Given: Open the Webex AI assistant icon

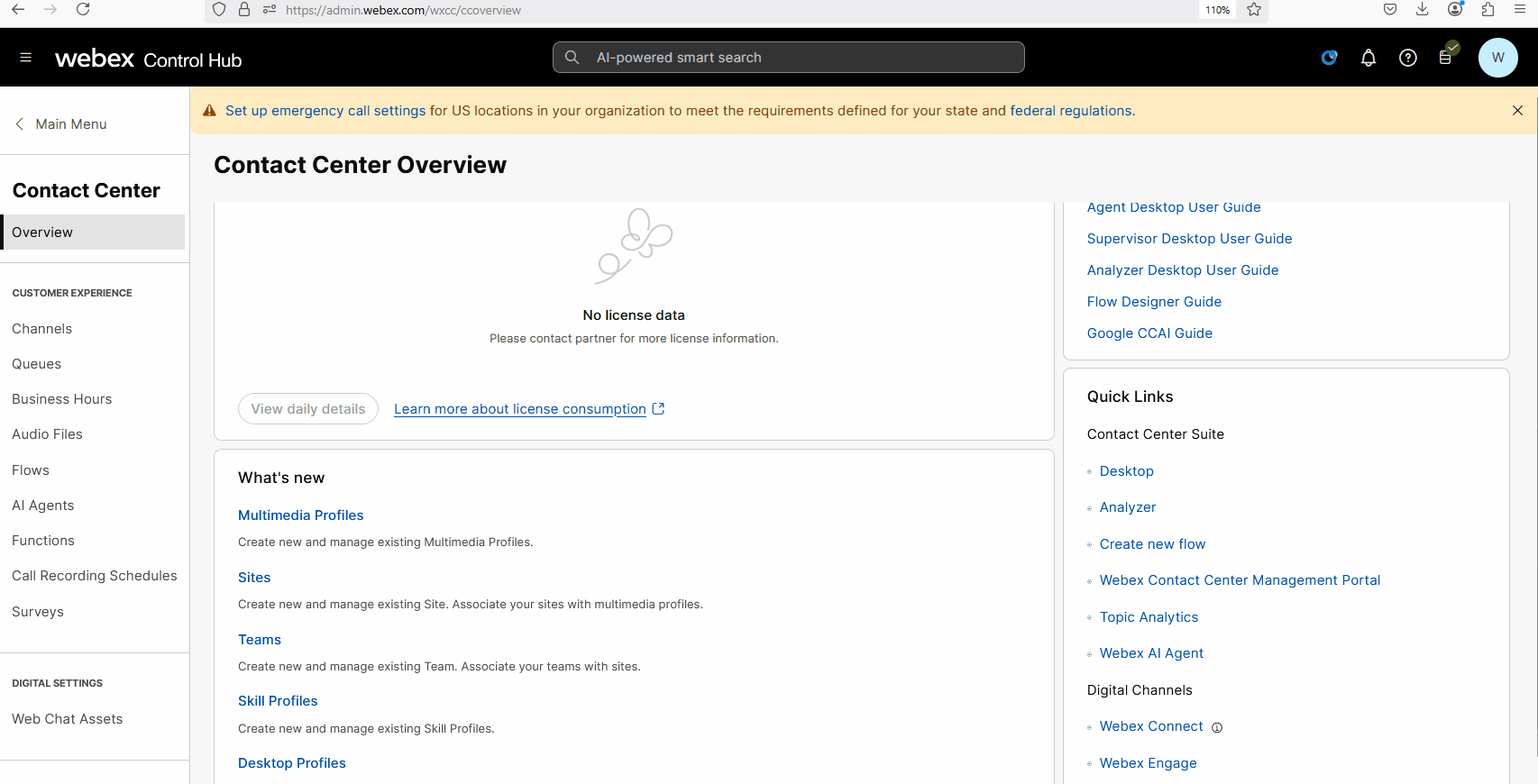Looking at the screenshot, I should (x=1329, y=58).
